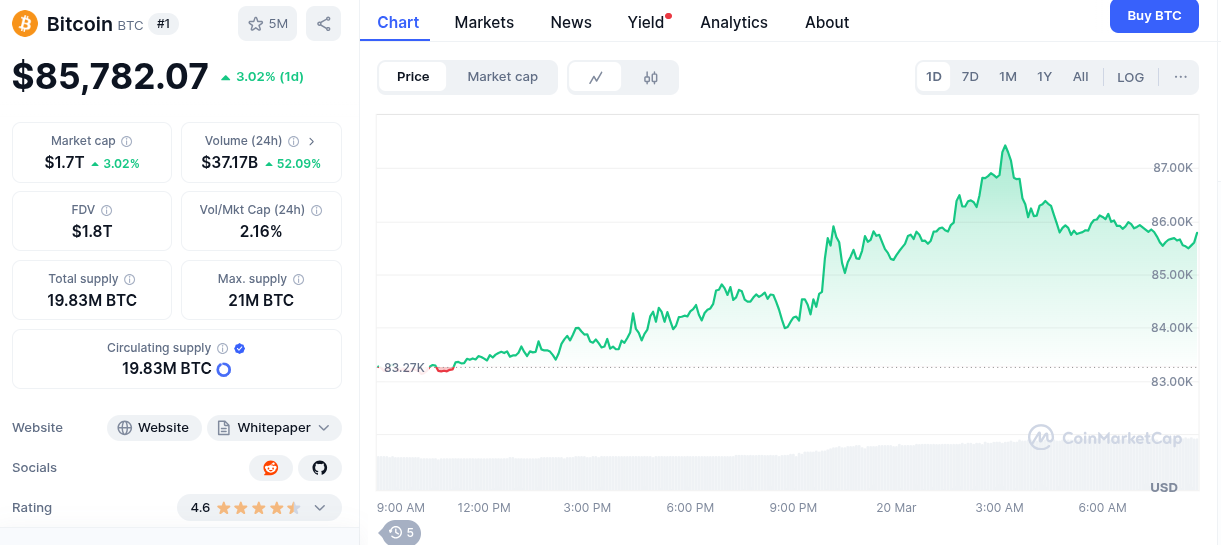Click the #1 rank badge
Viewport: 1221px width, 545px height.
(x=163, y=23)
